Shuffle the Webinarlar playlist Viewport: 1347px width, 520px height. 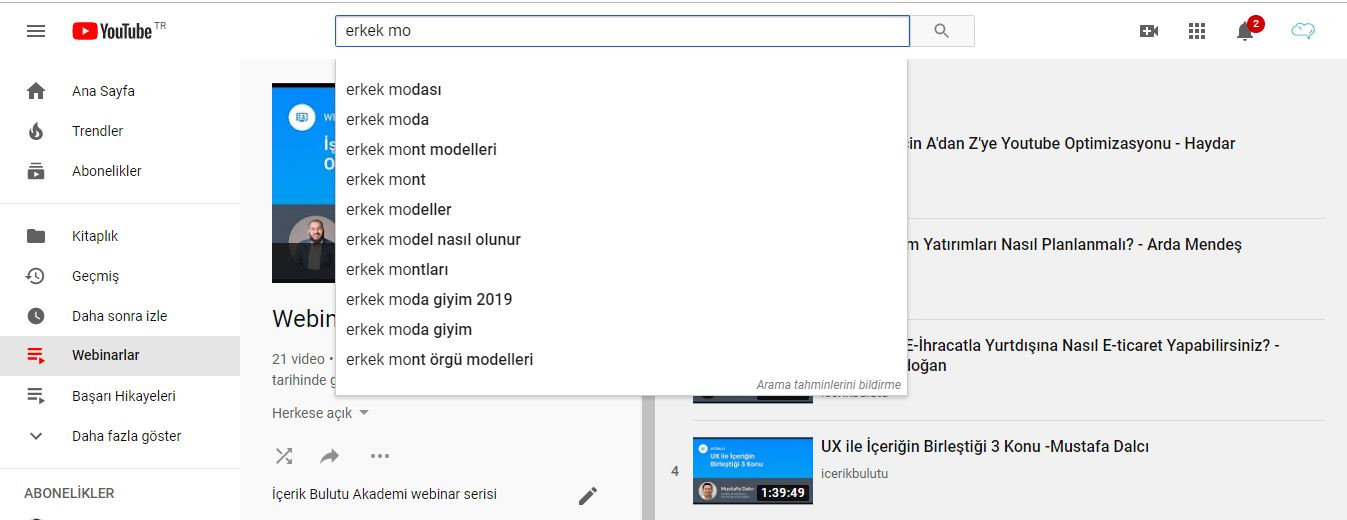(284, 456)
